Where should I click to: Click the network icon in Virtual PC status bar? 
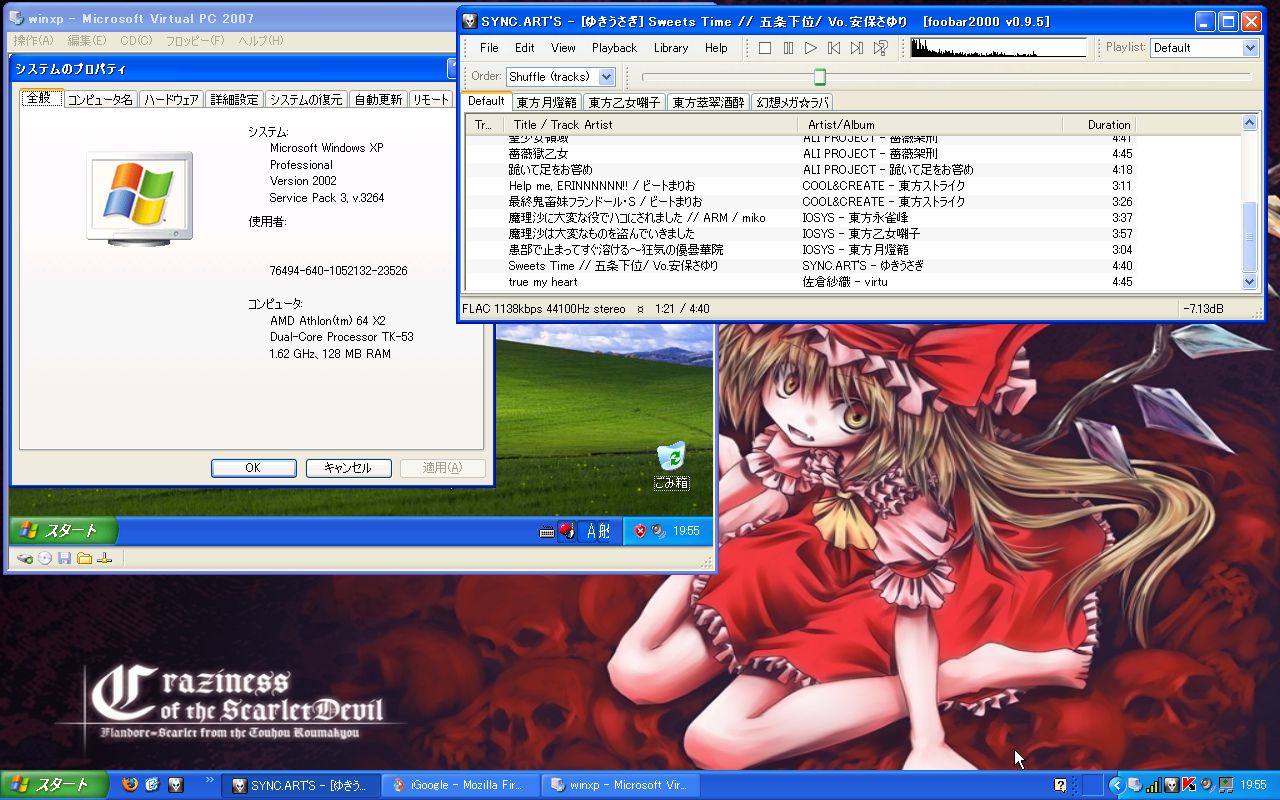click(105, 558)
